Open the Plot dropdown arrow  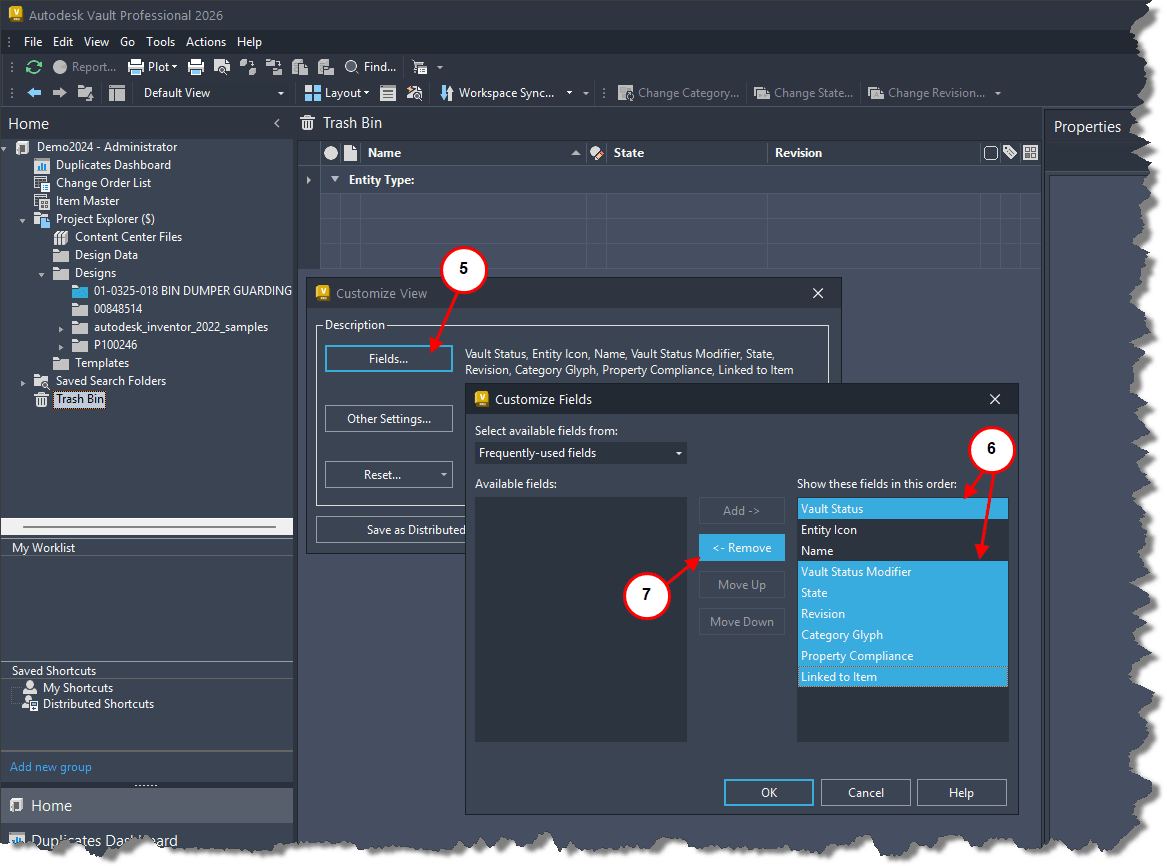[x=174, y=67]
